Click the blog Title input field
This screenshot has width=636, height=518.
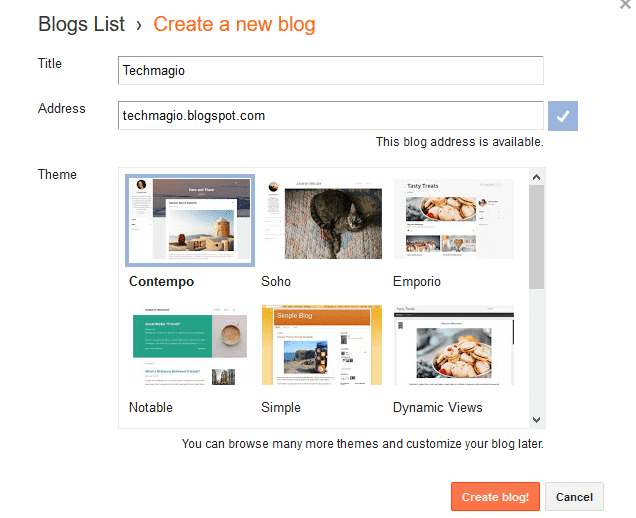coord(330,70)
